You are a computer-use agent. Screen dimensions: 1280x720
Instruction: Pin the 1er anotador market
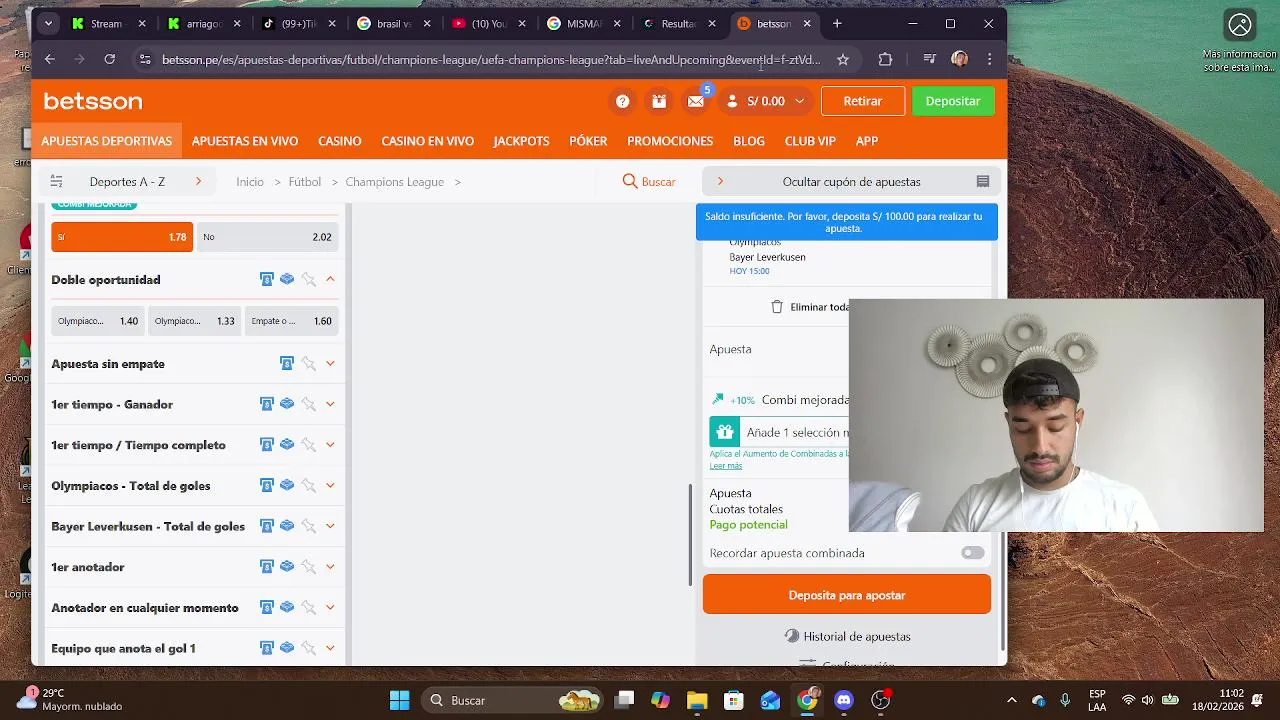309,567
